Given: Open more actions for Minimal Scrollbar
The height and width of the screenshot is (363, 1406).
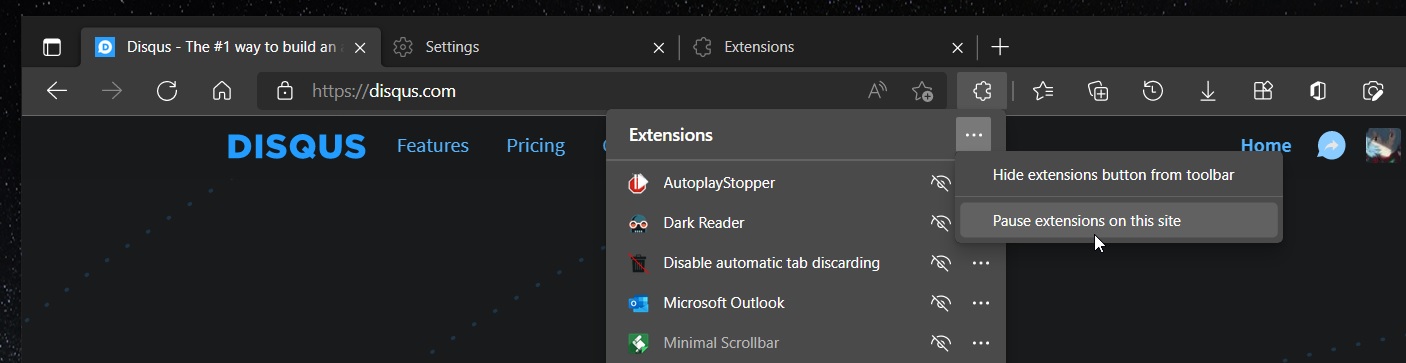Looking at the screenshot, I should [981, 343].
